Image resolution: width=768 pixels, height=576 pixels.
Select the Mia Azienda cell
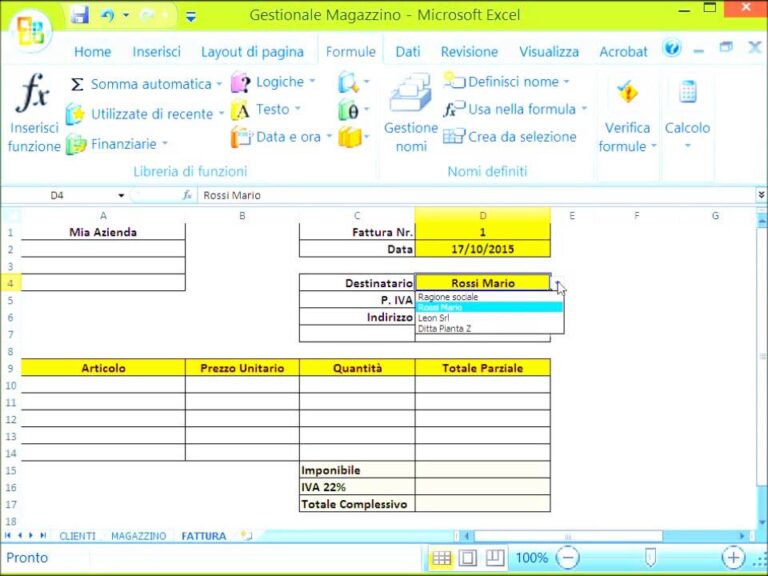[103, 232]
